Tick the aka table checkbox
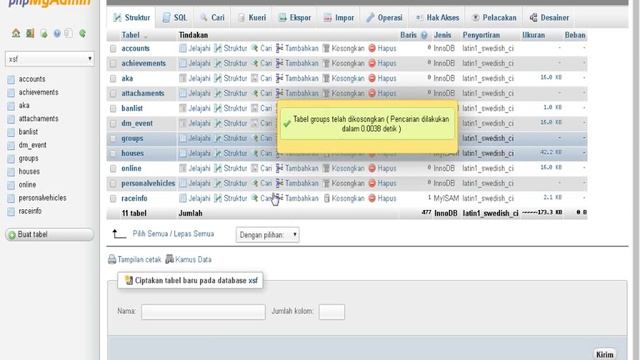Image resolution: width=640 pixels, height=360 pixels. [113, 78]
